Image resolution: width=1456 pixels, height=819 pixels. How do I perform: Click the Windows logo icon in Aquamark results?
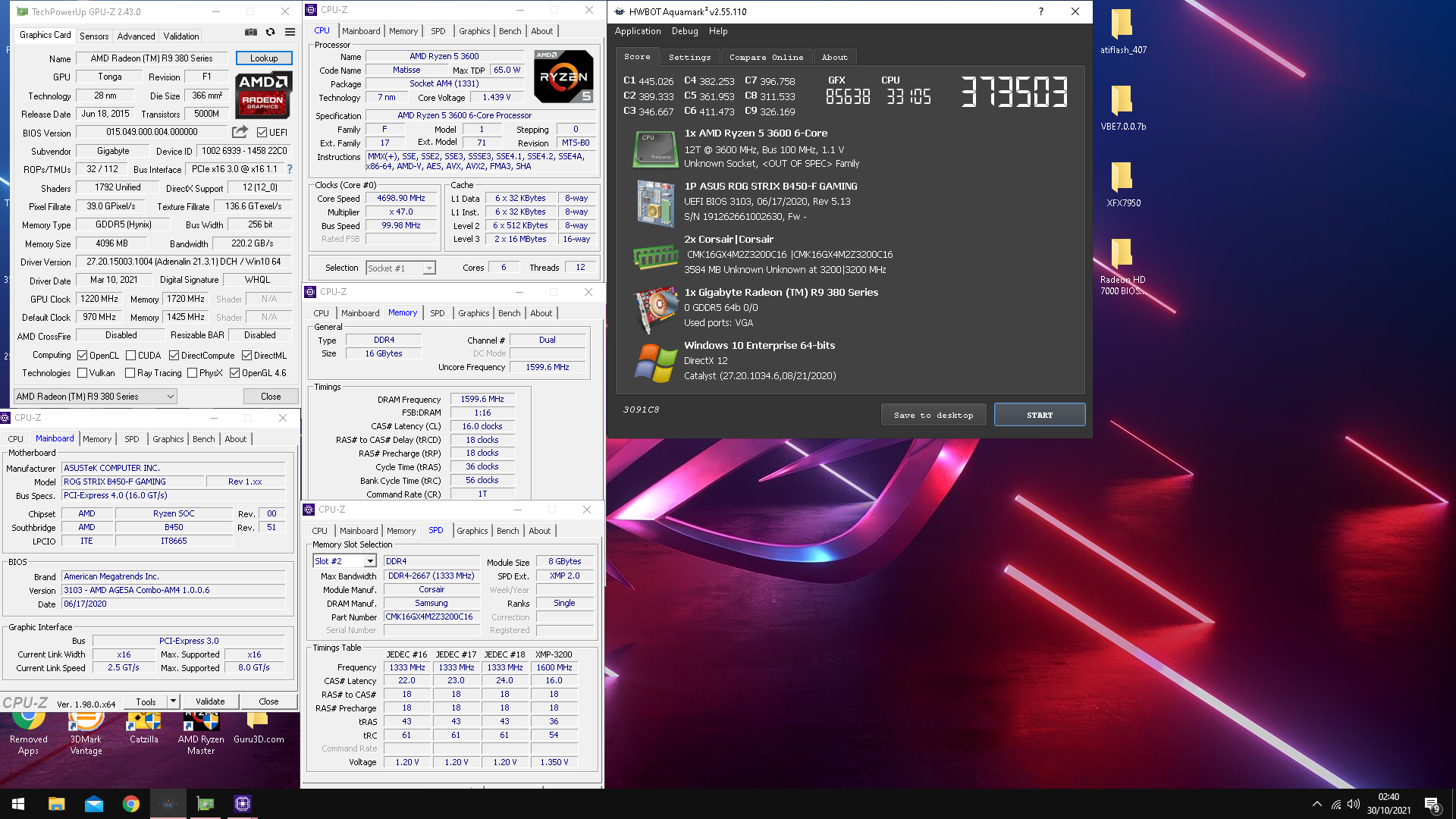pos(656,363)
